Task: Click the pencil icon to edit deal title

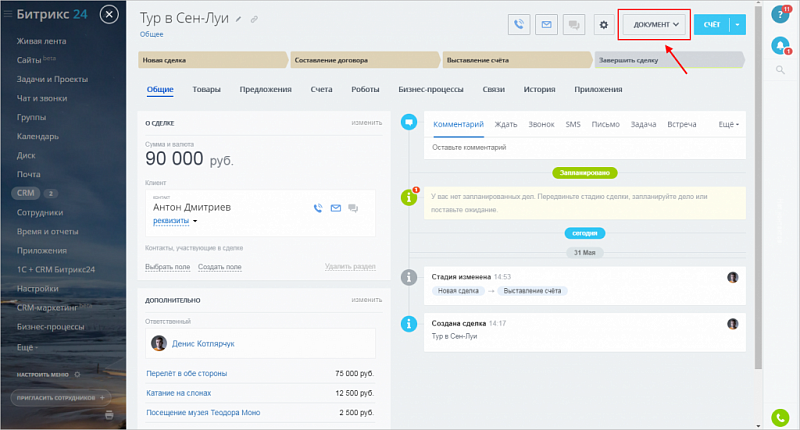Action: pos(238,19)
